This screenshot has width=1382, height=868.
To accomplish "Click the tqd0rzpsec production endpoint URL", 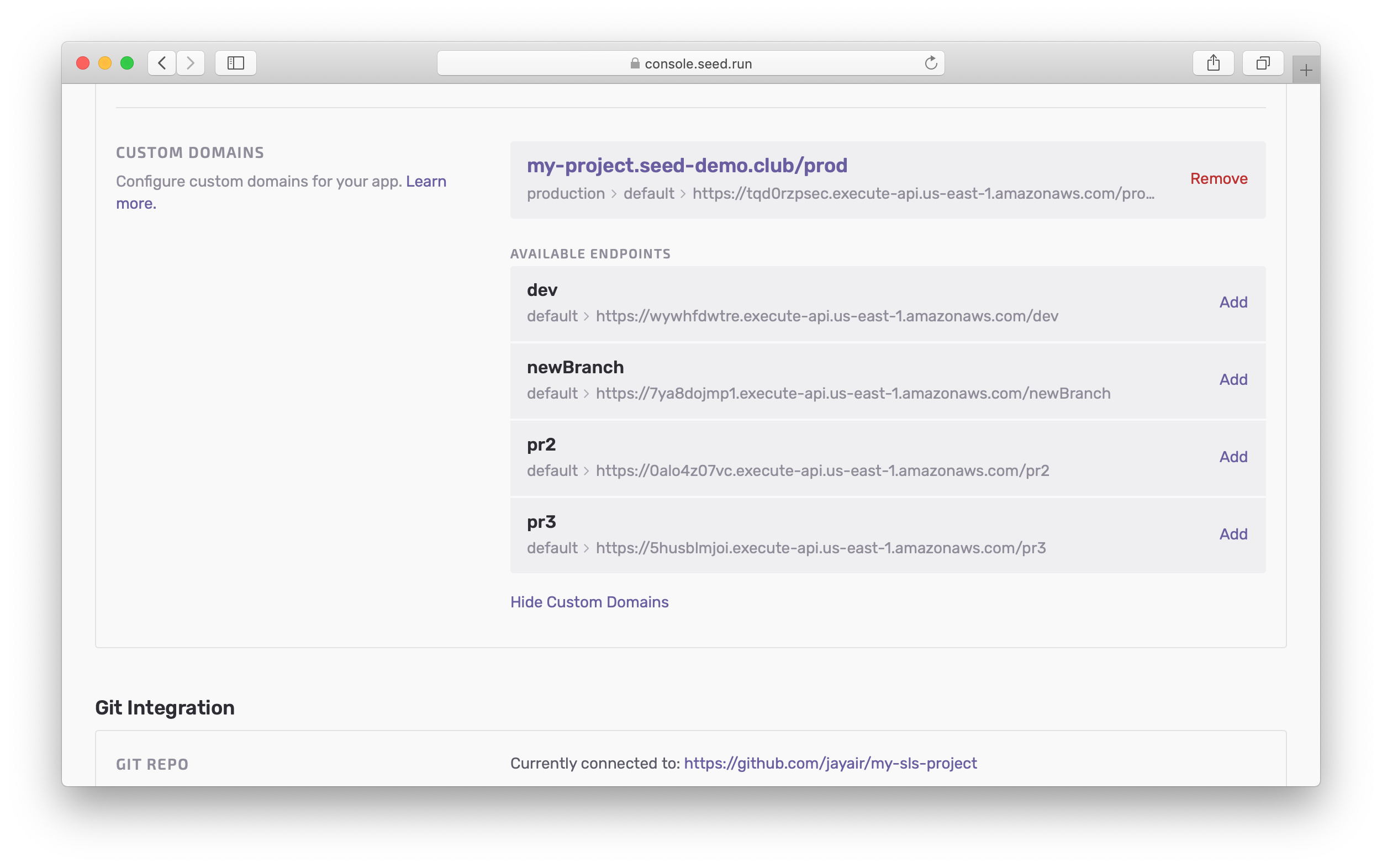I will point(924,193).
